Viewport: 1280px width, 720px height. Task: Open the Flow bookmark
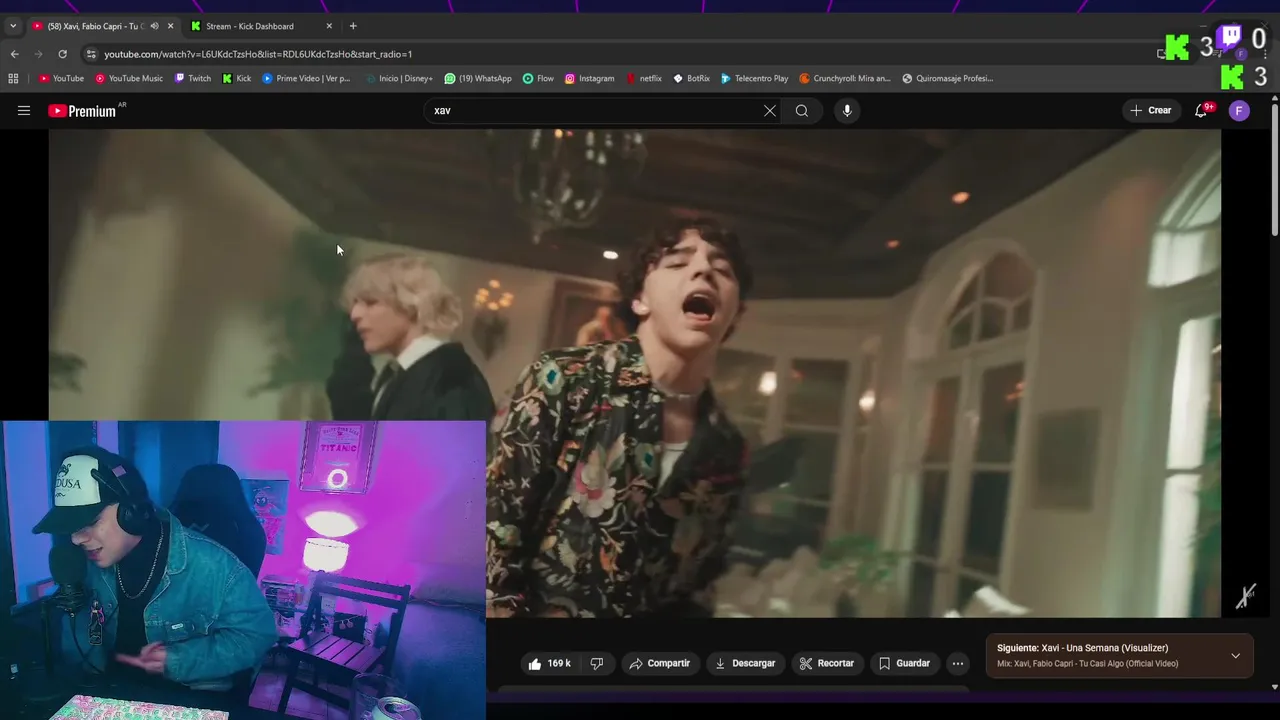click(x=538, y=78)
